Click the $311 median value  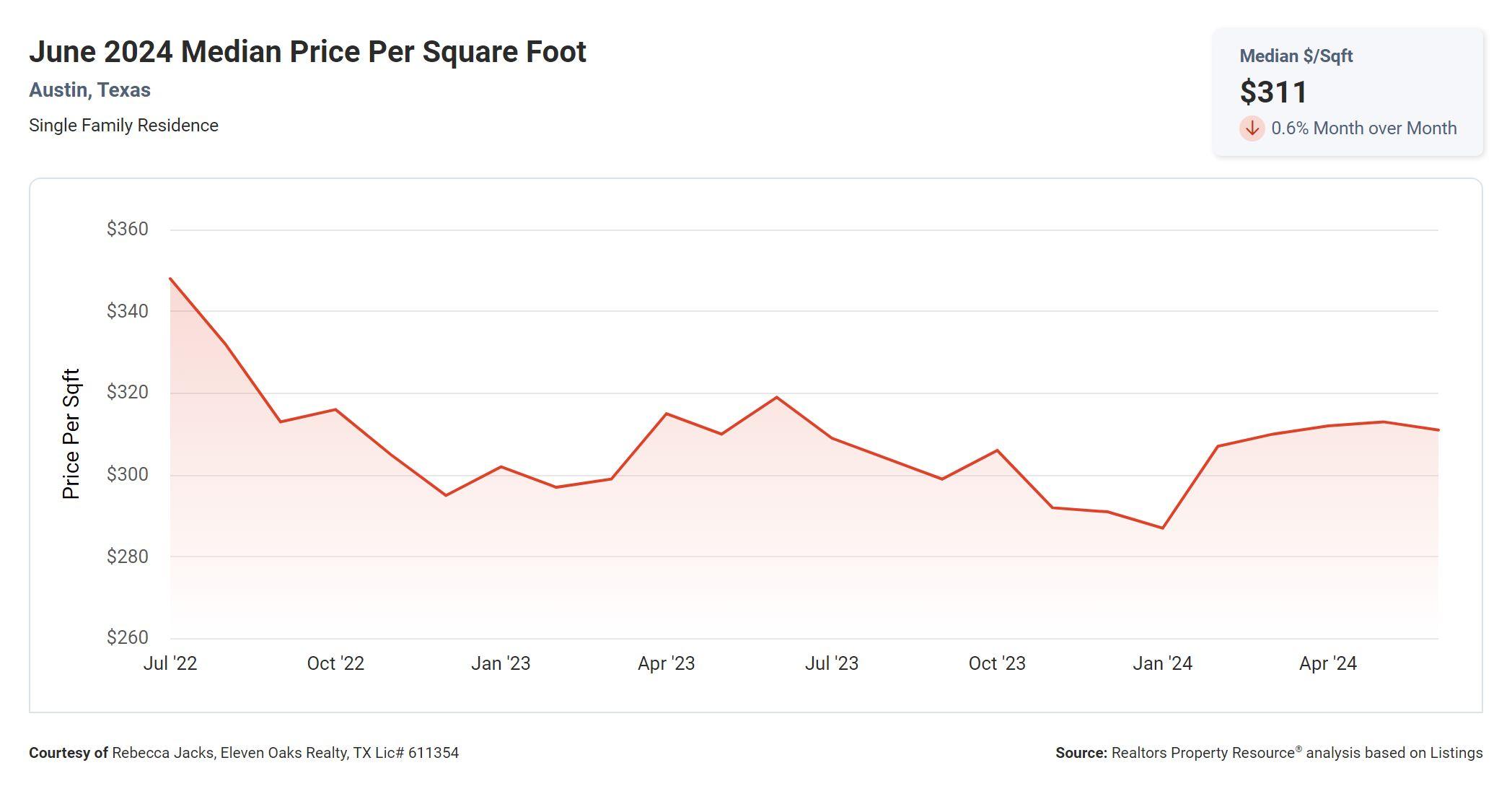1273,92
